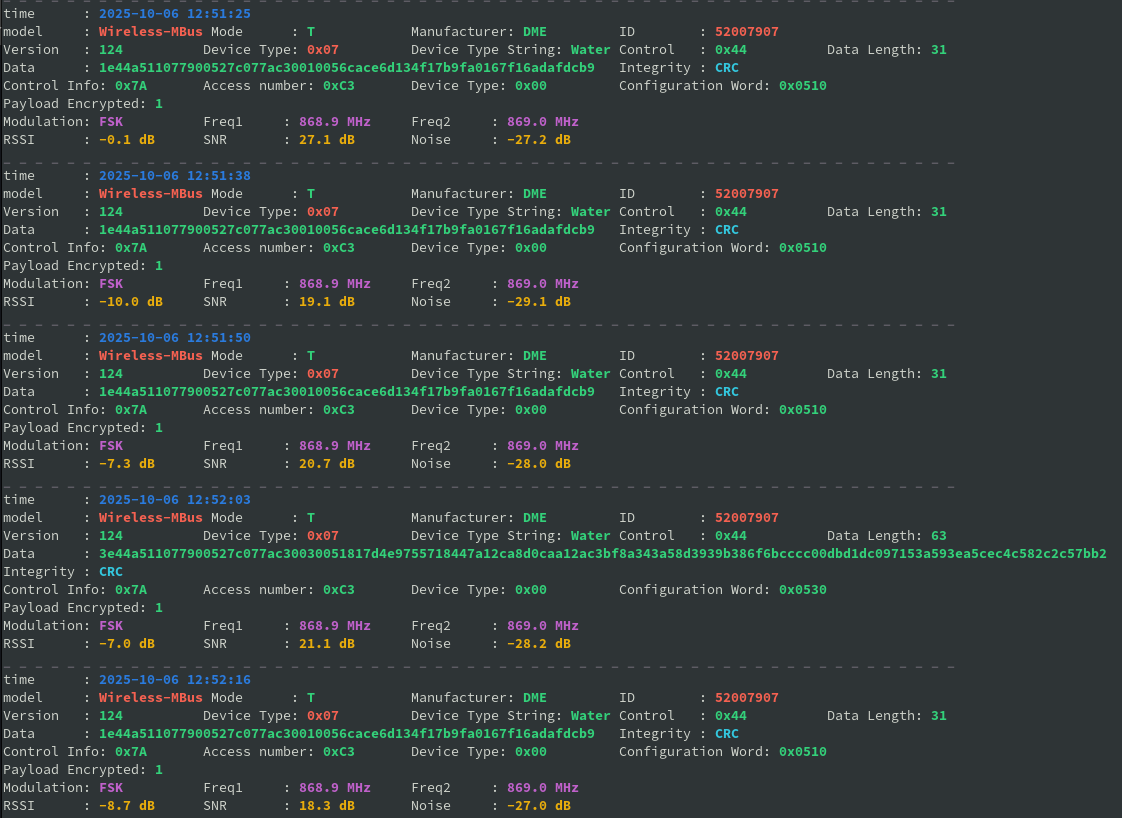1122x818 pixels.
Task: Click the timestamp 2025-10-06 12:51:25
Action: (x=174, y=14)
